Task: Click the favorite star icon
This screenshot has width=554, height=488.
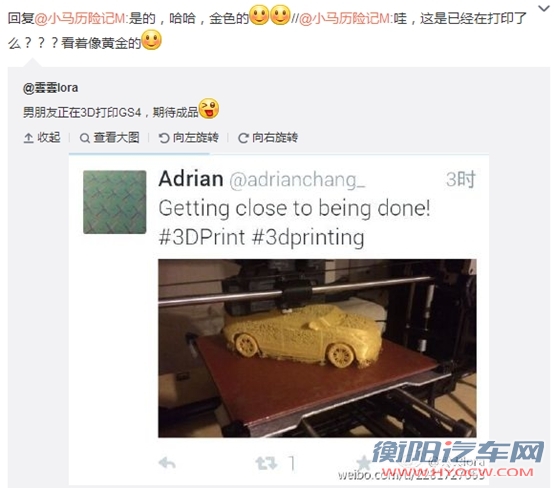Action: tap(363, 463)
